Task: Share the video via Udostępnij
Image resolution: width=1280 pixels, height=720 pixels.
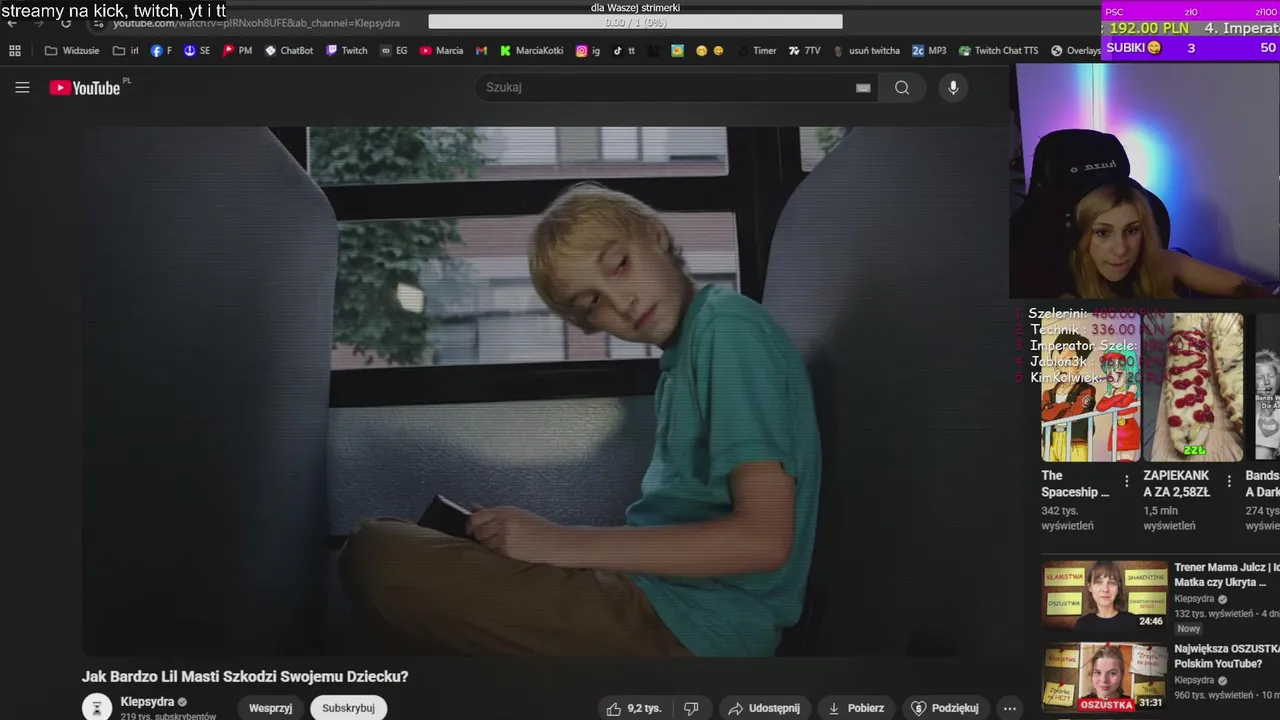Action: [763, 708]
